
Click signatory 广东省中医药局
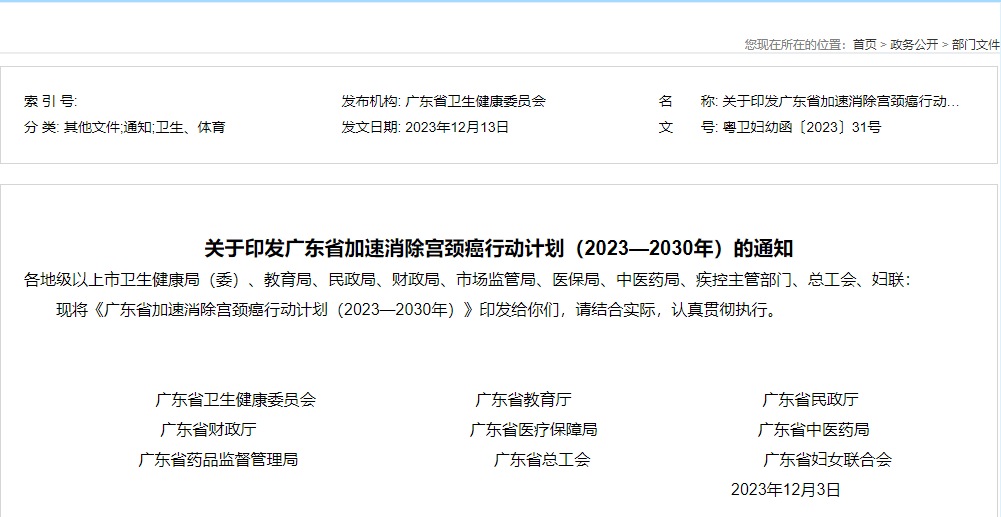click(813, 430)
